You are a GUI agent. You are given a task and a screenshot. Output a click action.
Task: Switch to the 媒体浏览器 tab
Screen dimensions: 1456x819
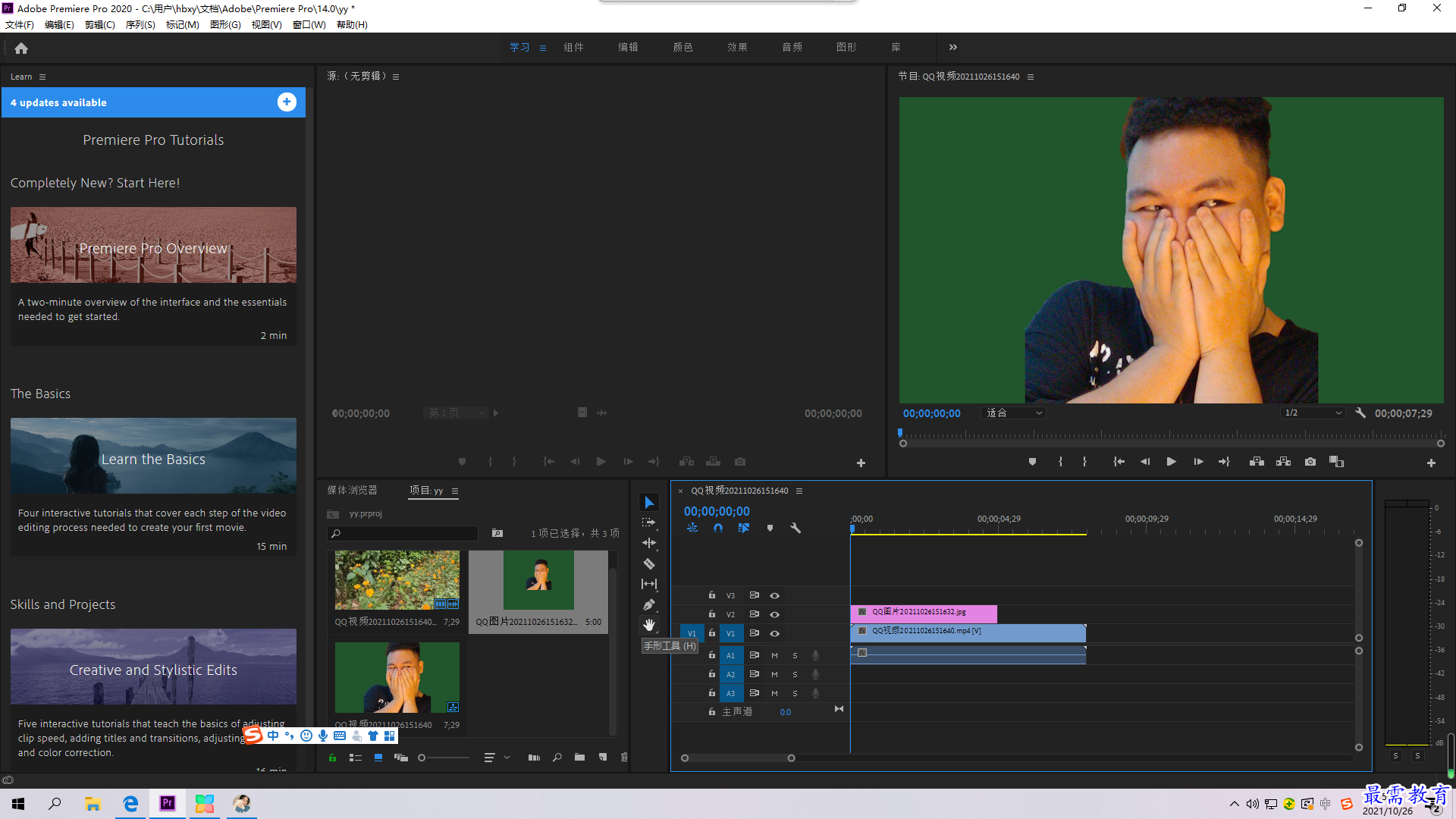point(352,490)
